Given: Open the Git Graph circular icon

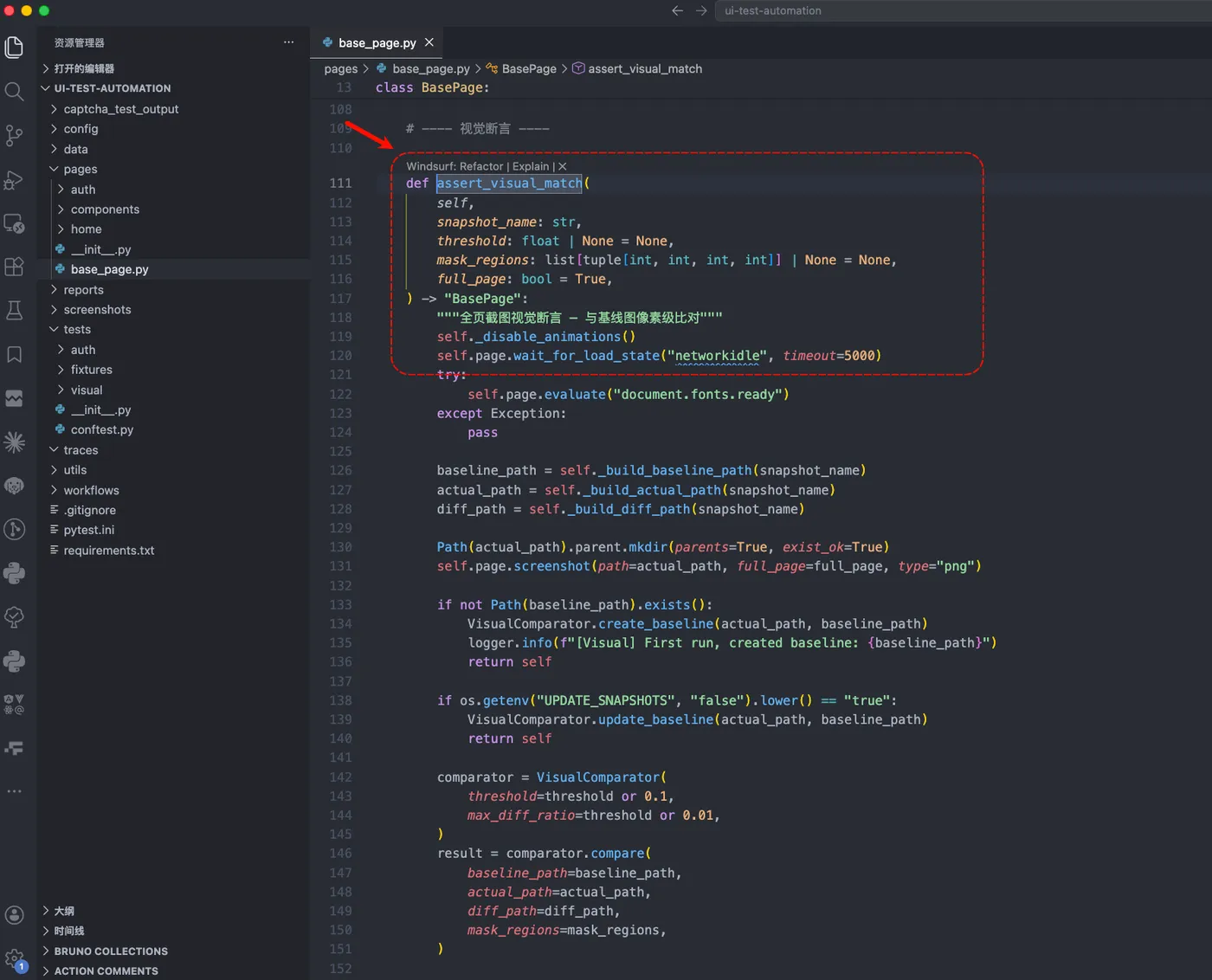Looking at the screenshot, I should click(14, 529).
